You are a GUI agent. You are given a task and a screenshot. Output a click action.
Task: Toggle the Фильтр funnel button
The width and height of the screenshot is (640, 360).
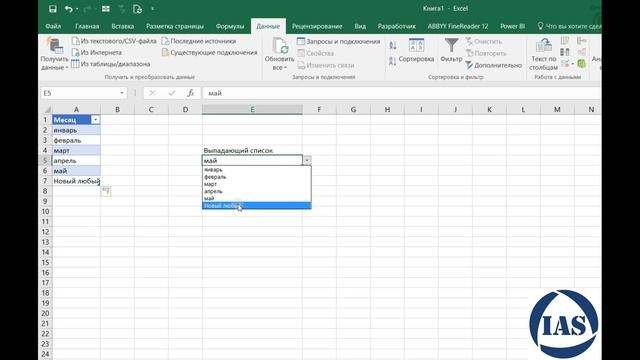point(451,51)
